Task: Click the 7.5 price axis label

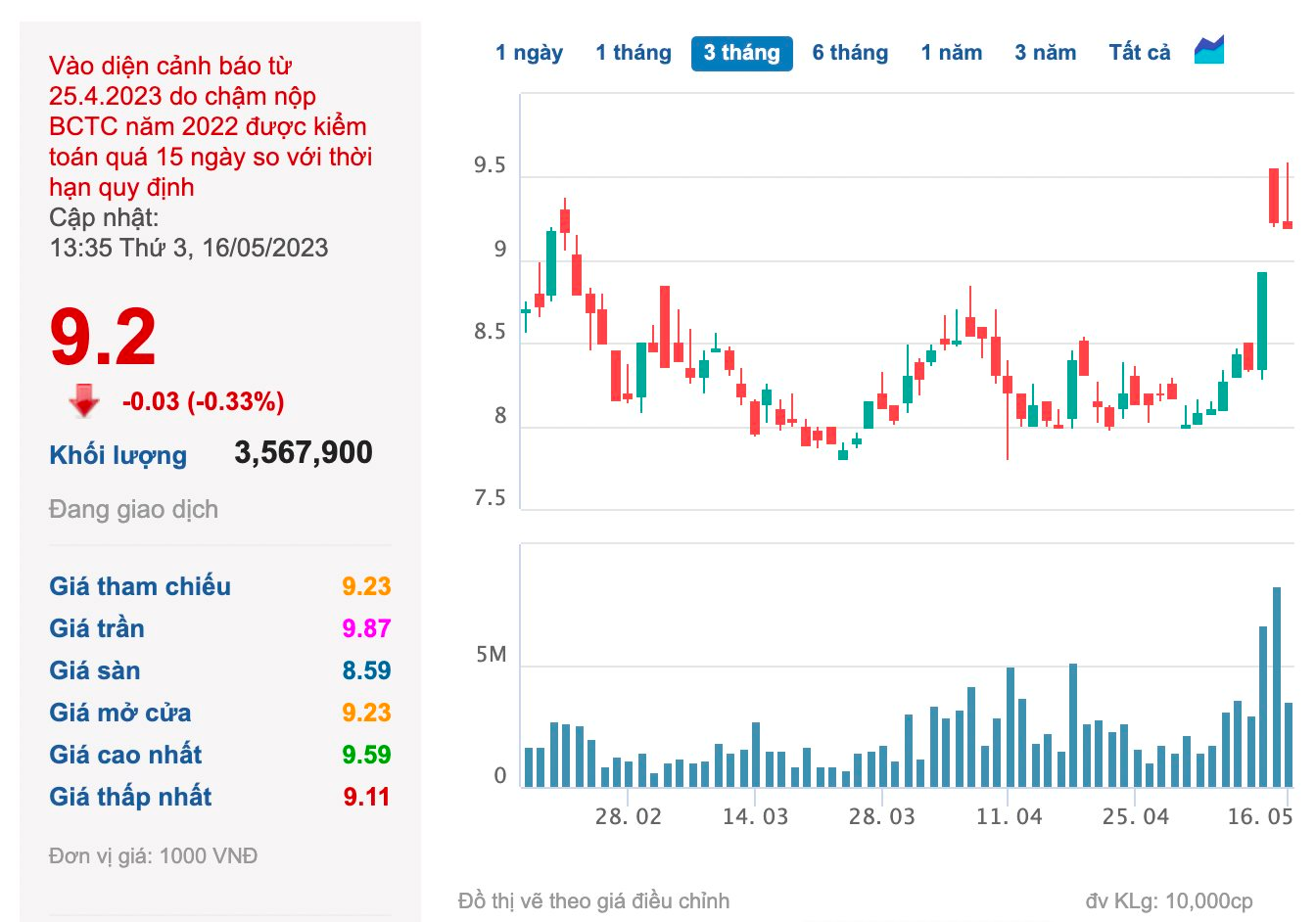Action: click(x=490, y=498)
